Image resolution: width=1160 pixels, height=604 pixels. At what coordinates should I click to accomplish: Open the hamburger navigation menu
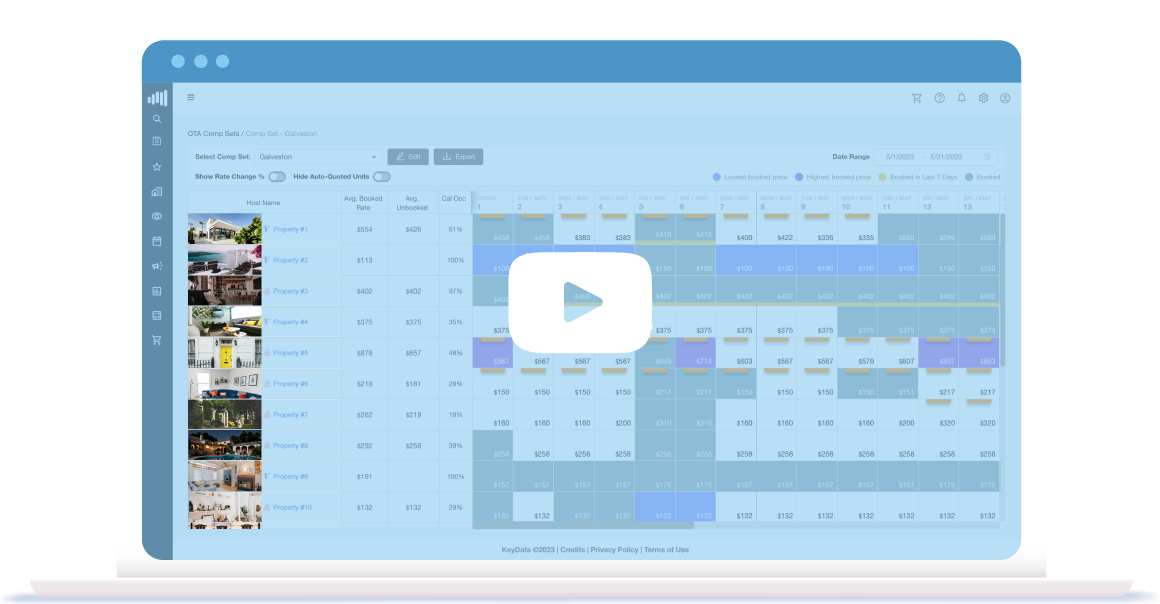[191, 98]
